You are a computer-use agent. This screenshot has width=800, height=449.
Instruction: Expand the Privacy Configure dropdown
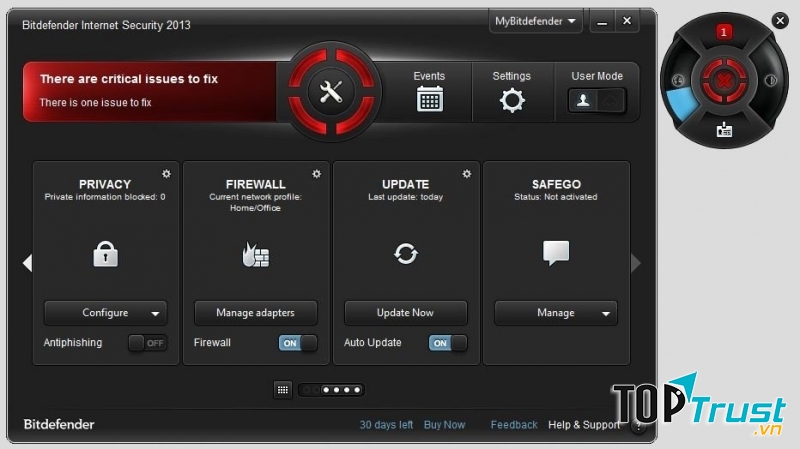point(155,313)
